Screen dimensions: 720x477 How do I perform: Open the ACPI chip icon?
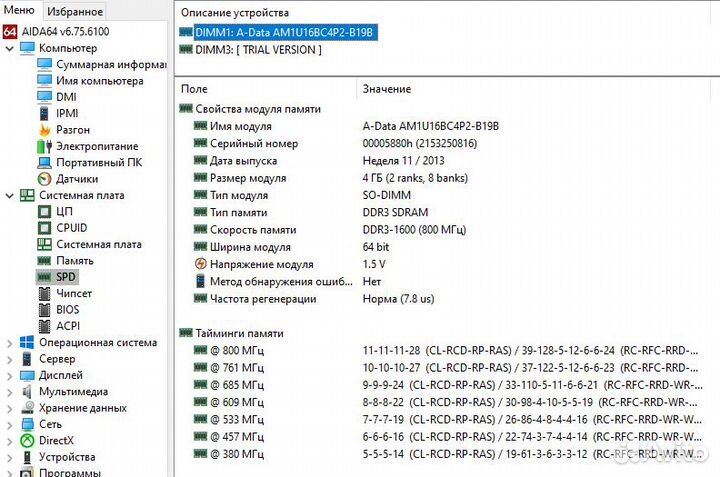[x=44, y=326]
